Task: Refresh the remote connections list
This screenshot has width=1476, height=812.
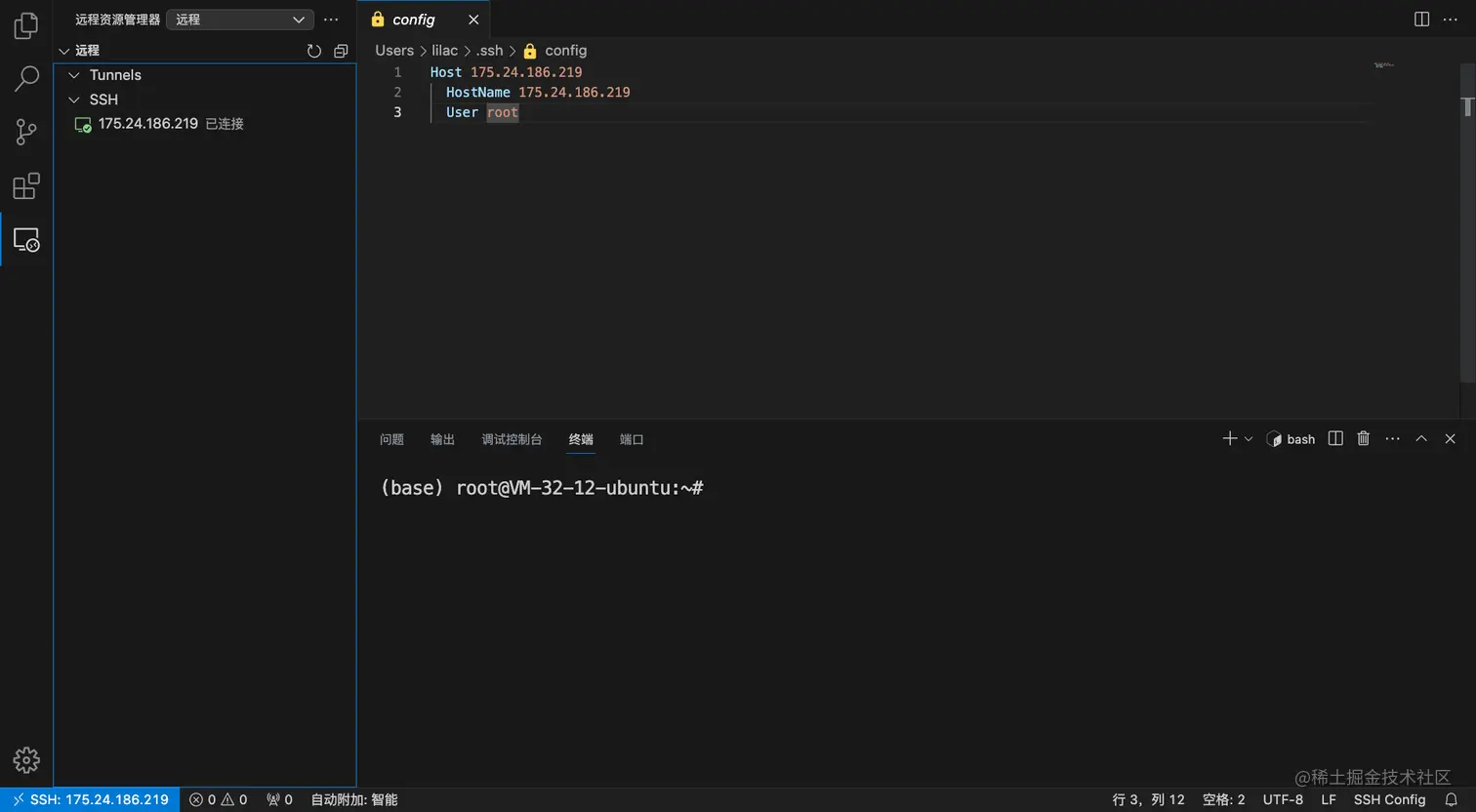Action: pyautogui.click(x=313, y=51)
